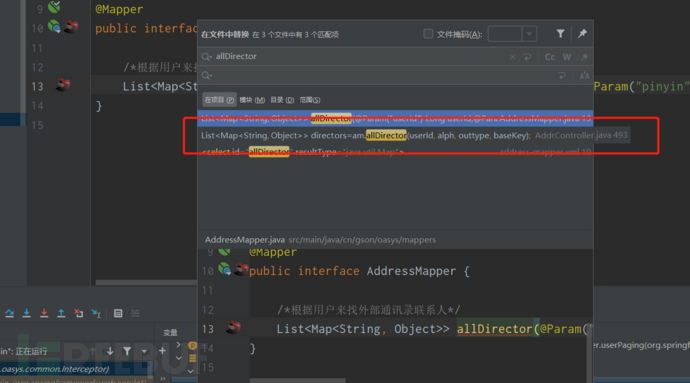Viewport: 690px width, 383px height.
Task: Select the 模块(M) scope tab
Action: (x=252, y=100)
